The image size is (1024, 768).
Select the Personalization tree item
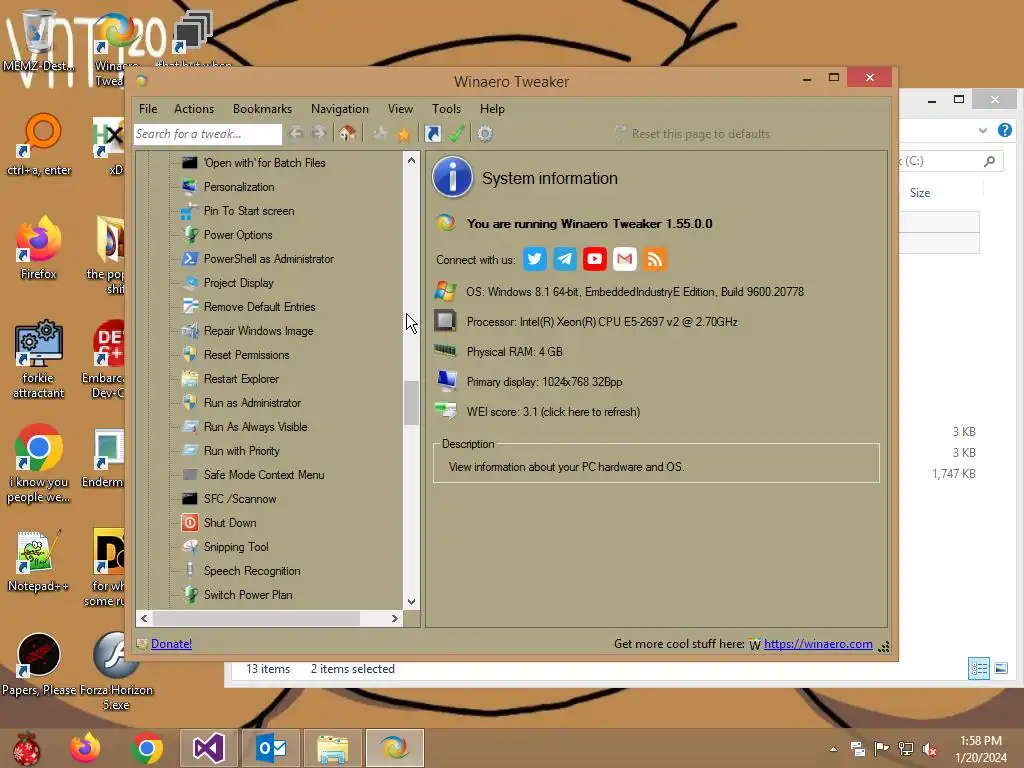coord(239,187)
